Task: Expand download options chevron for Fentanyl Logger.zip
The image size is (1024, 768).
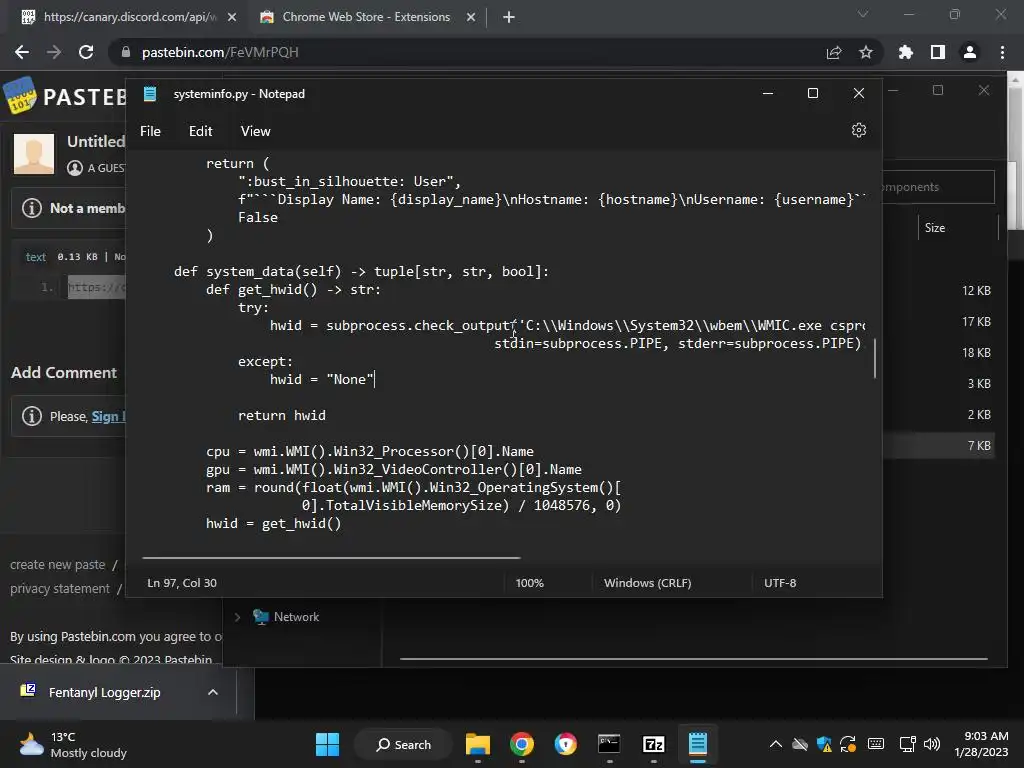Action: tap(213, 692)
